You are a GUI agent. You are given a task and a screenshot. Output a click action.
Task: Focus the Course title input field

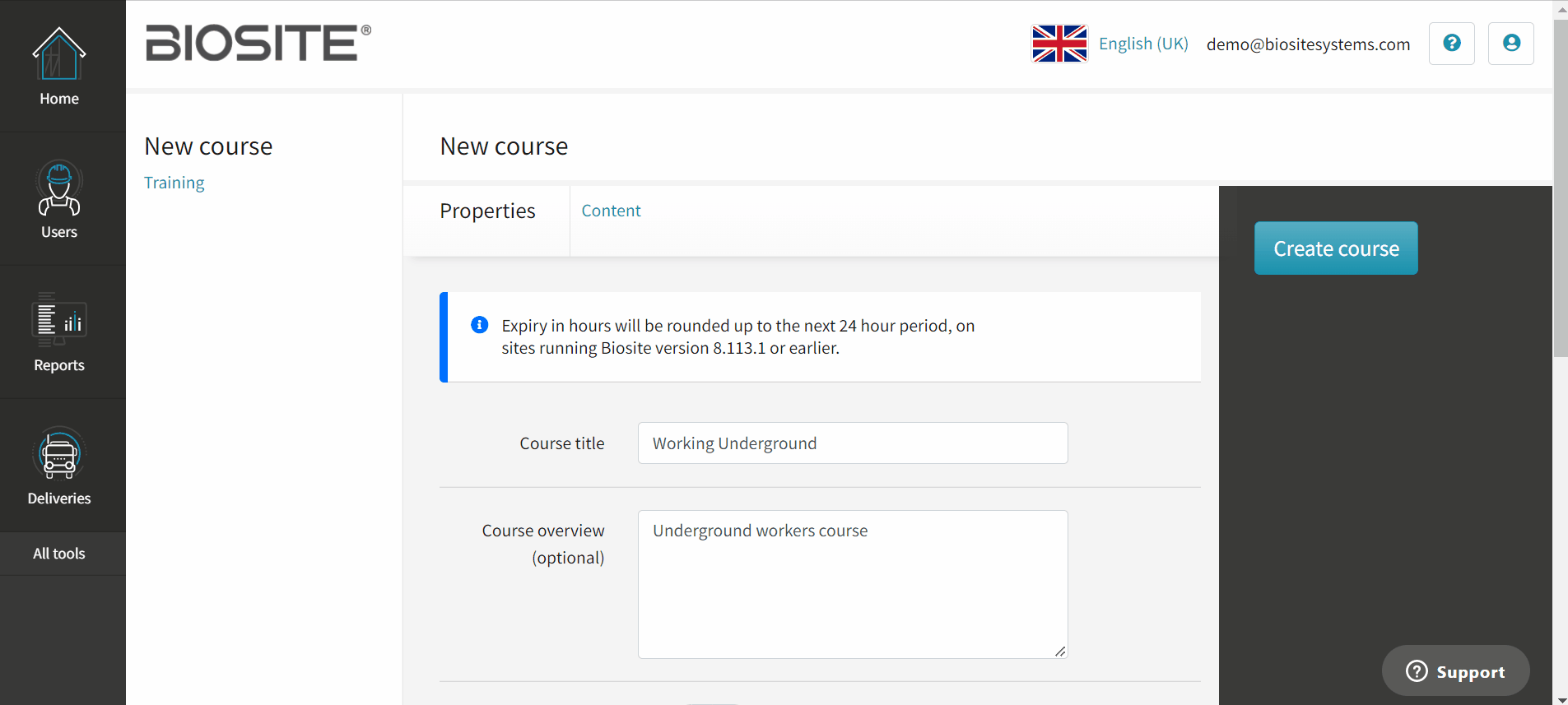pos(853,443)
